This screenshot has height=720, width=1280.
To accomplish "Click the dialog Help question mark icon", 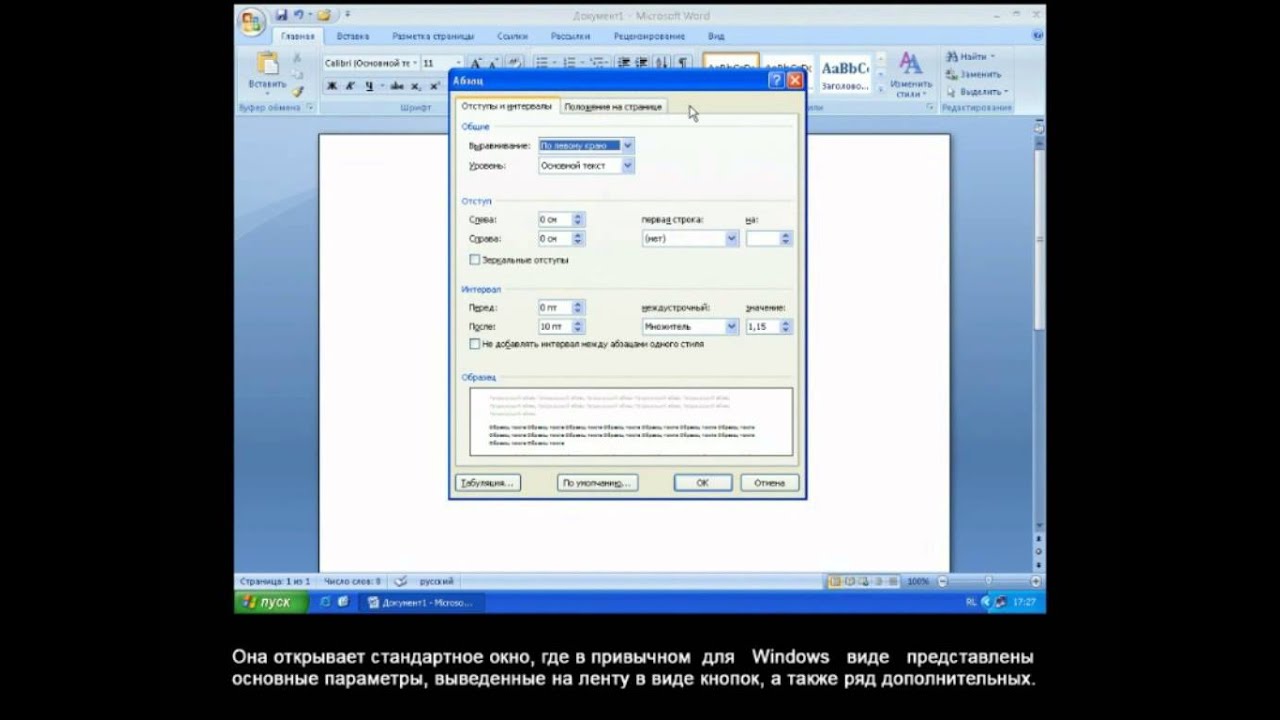I will click(776, 80).
